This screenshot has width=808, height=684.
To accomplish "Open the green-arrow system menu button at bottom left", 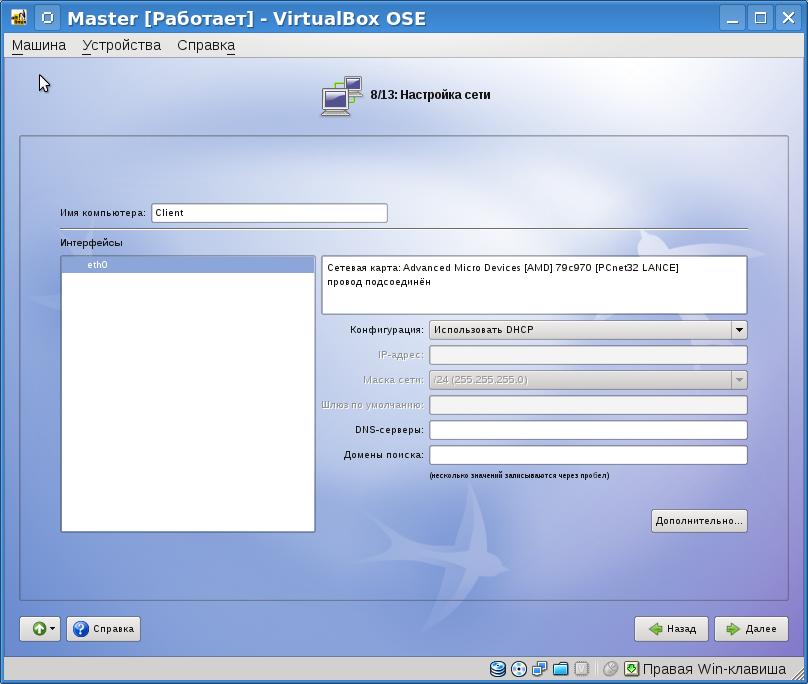I will tap(40, 629).
